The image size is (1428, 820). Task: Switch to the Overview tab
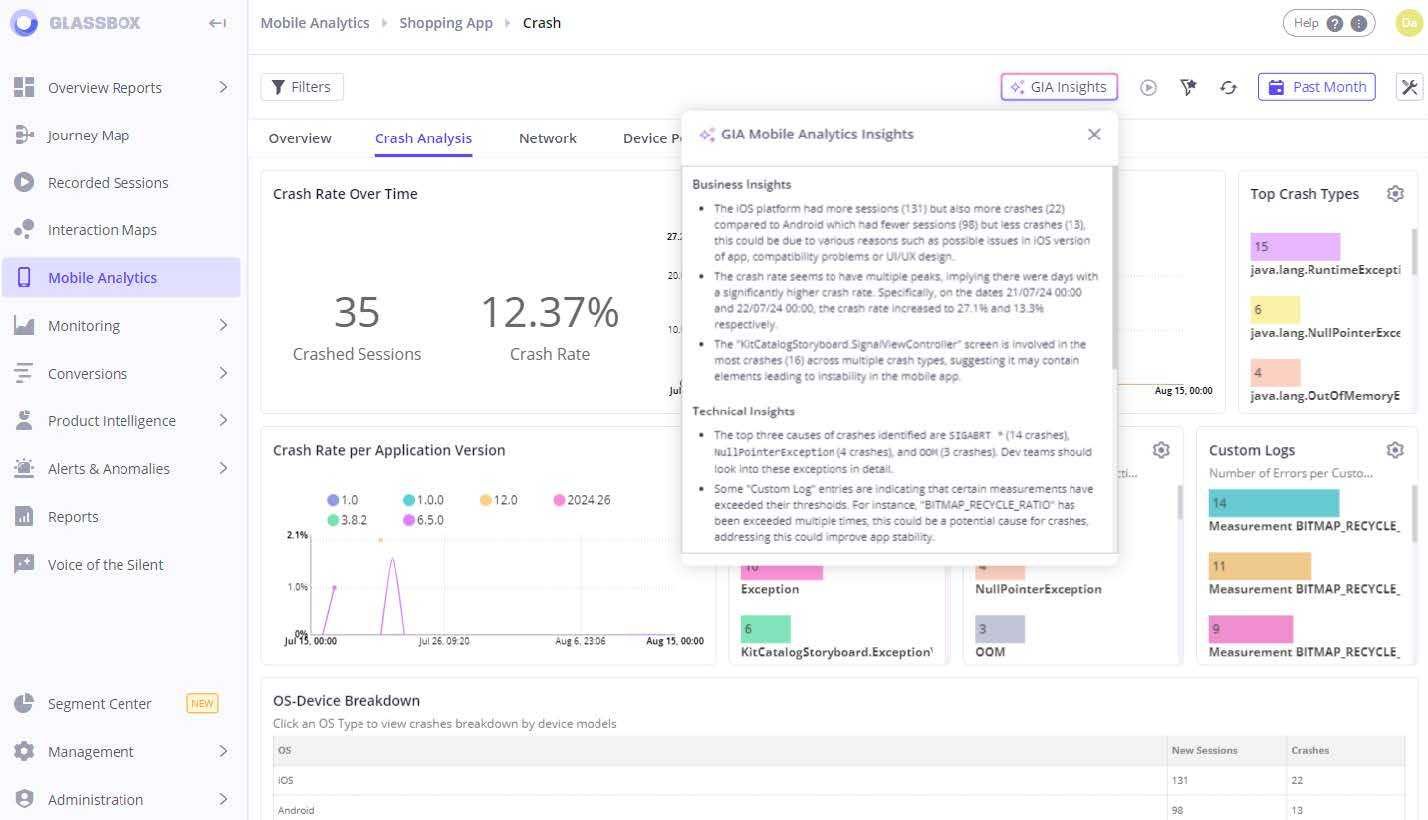pos(300,138)
